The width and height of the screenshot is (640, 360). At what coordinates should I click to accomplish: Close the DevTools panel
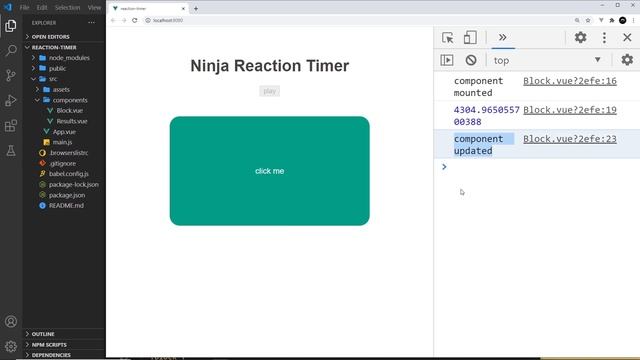[x=627, y=38]
